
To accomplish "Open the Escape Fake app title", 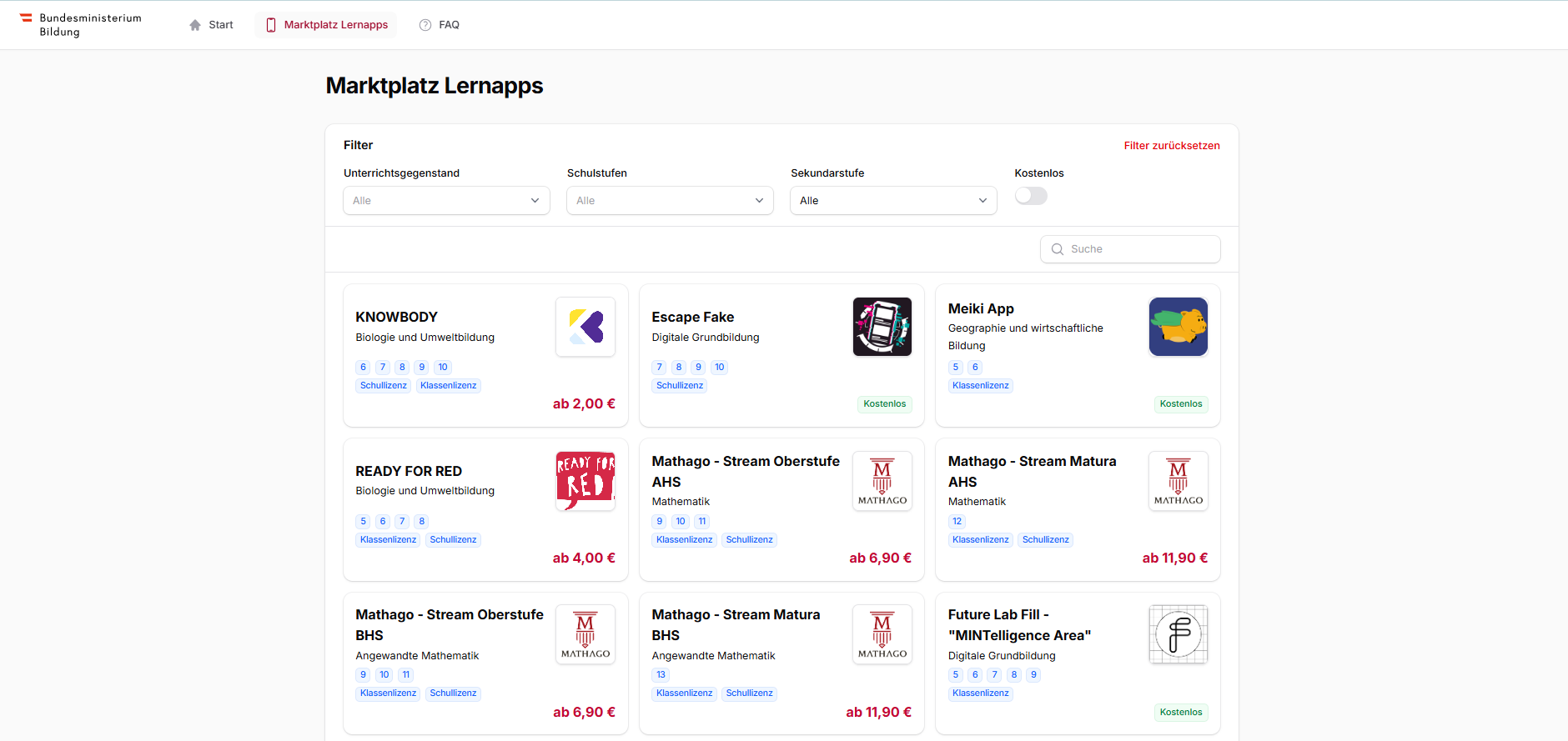I will tap(693, 317).
